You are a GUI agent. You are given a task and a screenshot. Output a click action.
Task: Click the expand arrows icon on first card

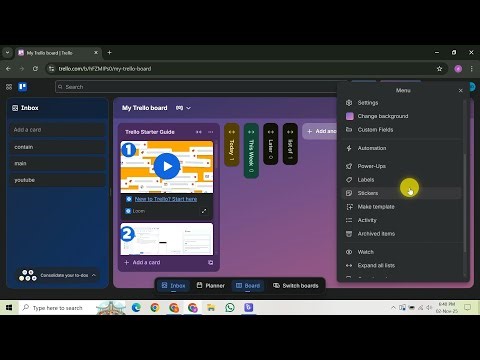[x=204, y=211]
